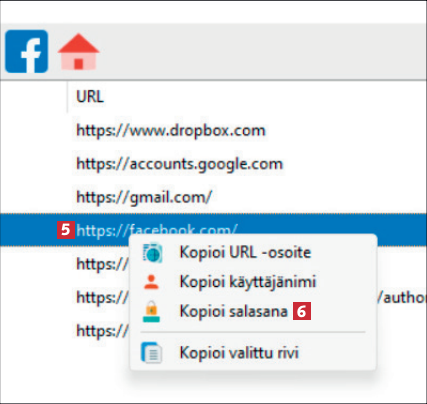Click the red number 5 marker

(66, 230)
